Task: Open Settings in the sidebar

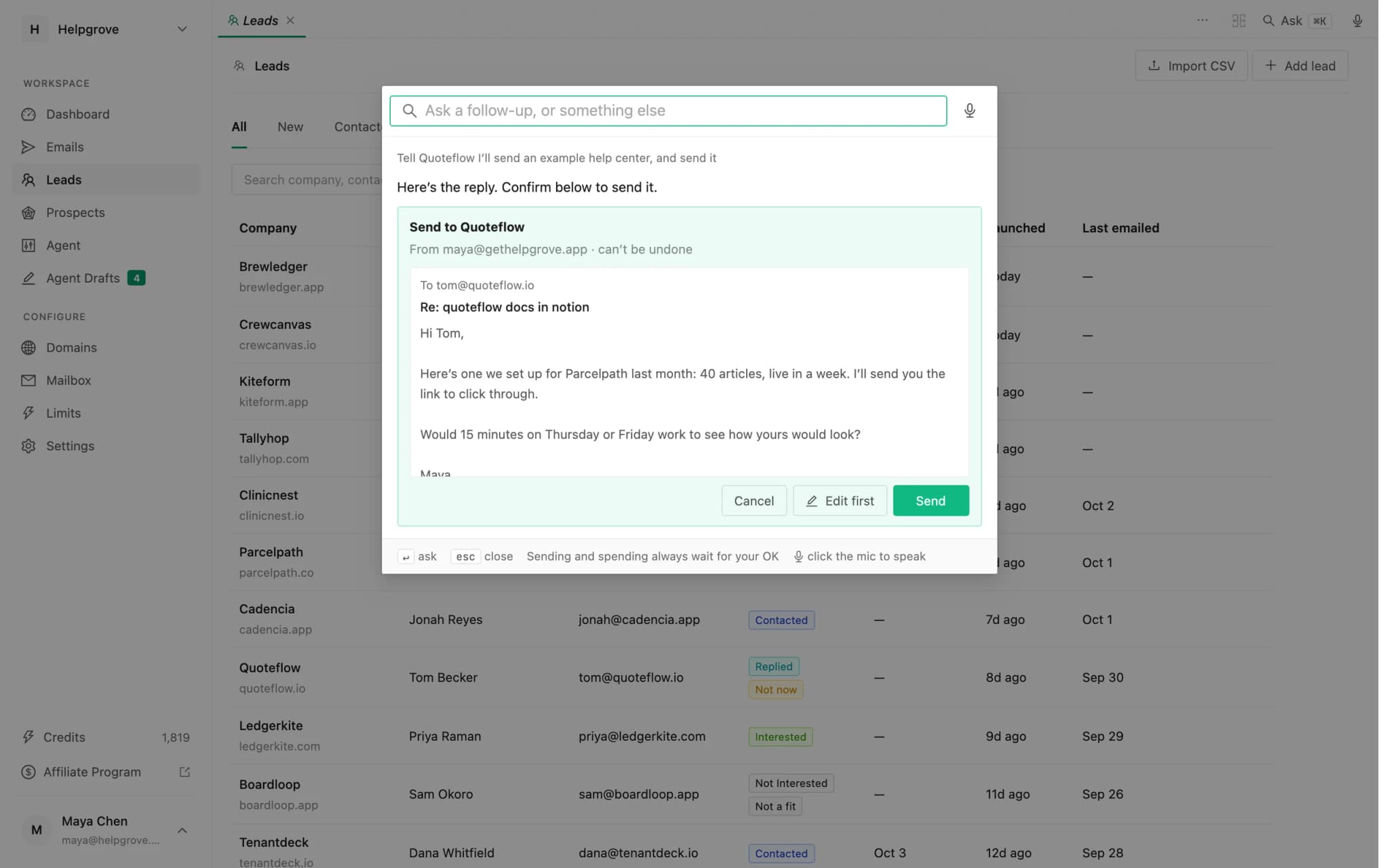Action: [106, 446]
